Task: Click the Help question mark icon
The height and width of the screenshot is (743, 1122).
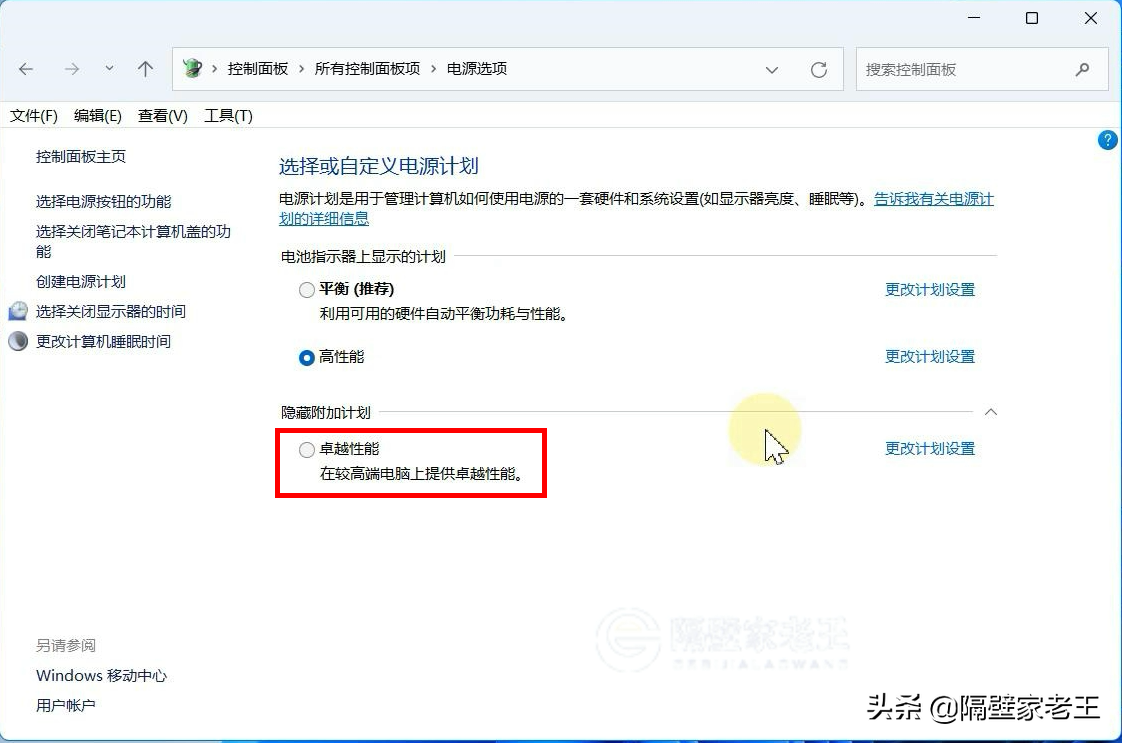Action: tap(1107, 140)
